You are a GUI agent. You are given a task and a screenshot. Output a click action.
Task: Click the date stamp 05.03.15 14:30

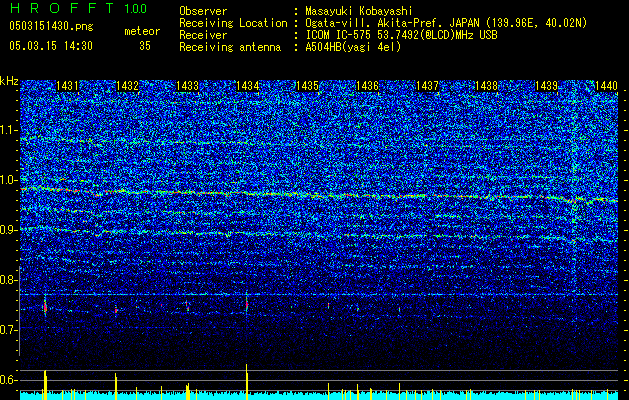point(51,46)
